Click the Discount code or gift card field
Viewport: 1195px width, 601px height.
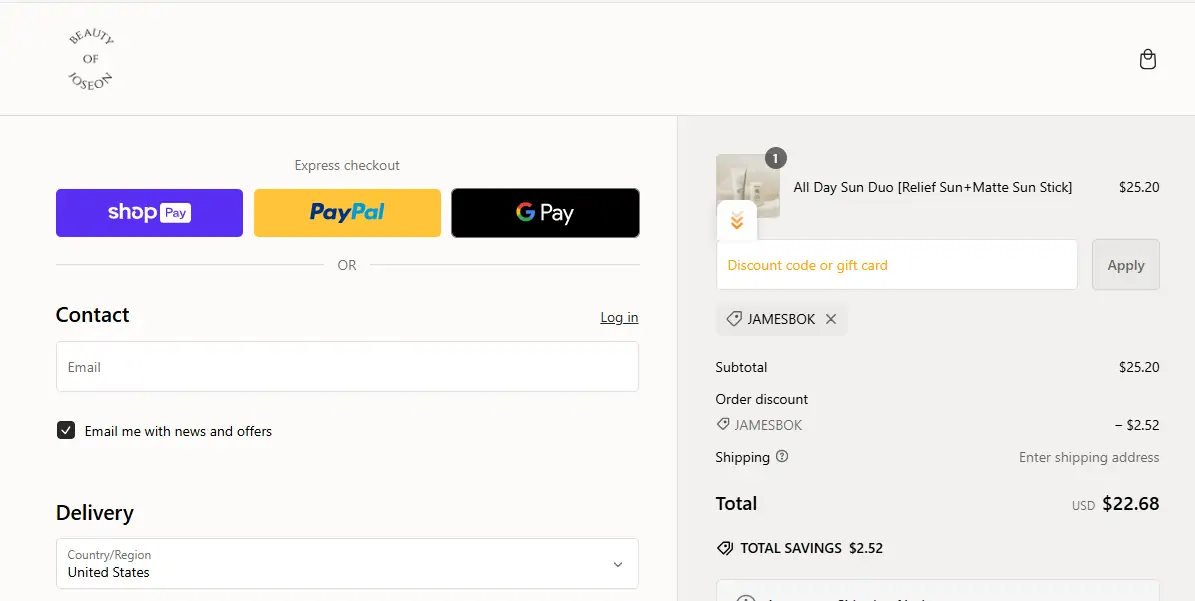coord(896,265)
